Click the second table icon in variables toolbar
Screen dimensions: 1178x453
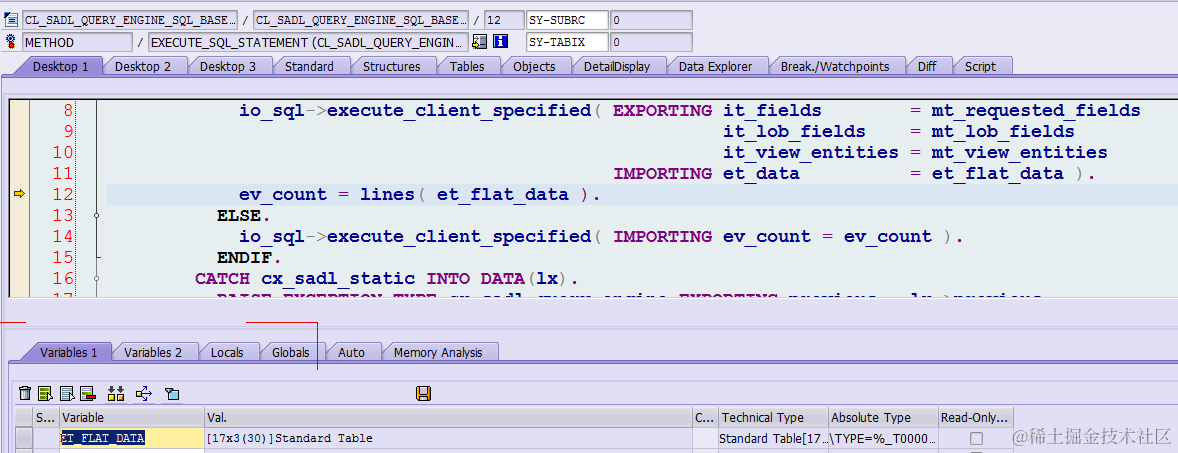(67, 393)
